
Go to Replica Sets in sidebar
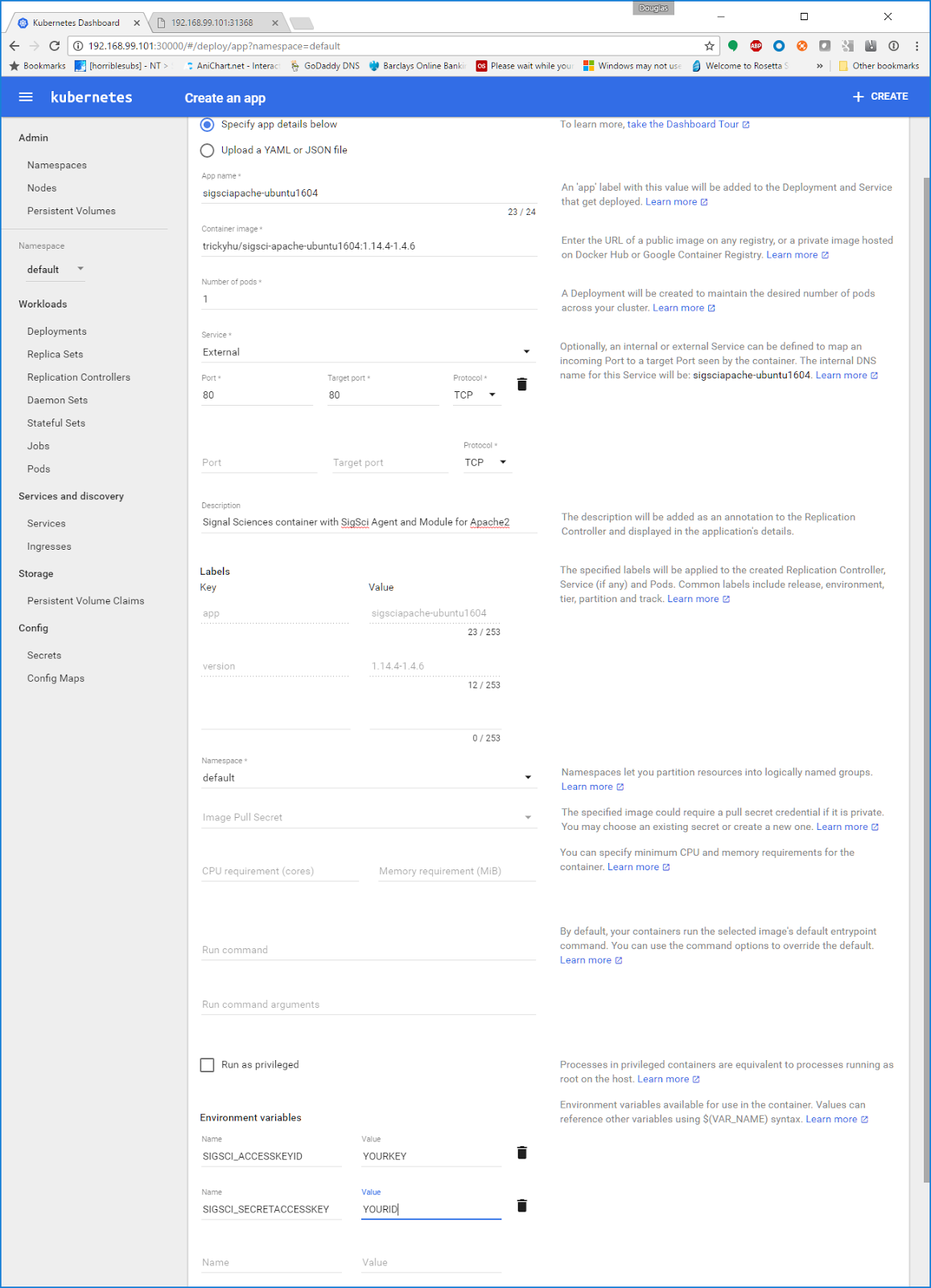56,354
